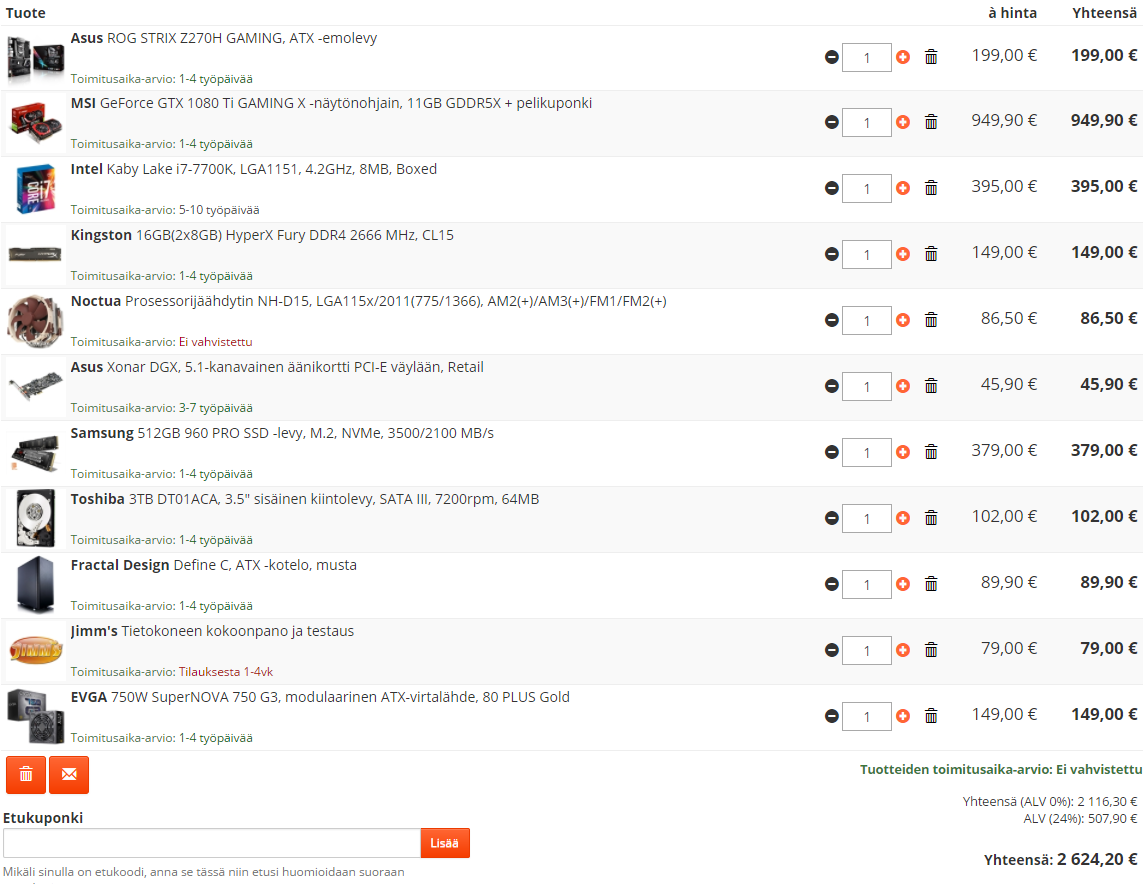Screen dimensions: 1146x884
Task: Decrease quantity of Kingston HyperX Fury memory
Action: tap(832, 254)
